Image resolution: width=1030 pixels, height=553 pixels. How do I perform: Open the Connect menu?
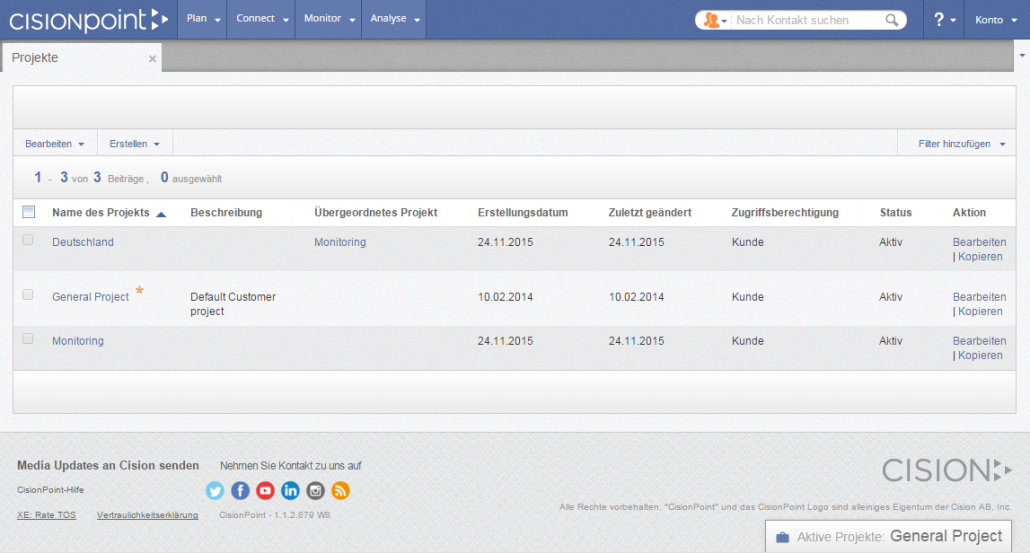[x=261, y=19]
